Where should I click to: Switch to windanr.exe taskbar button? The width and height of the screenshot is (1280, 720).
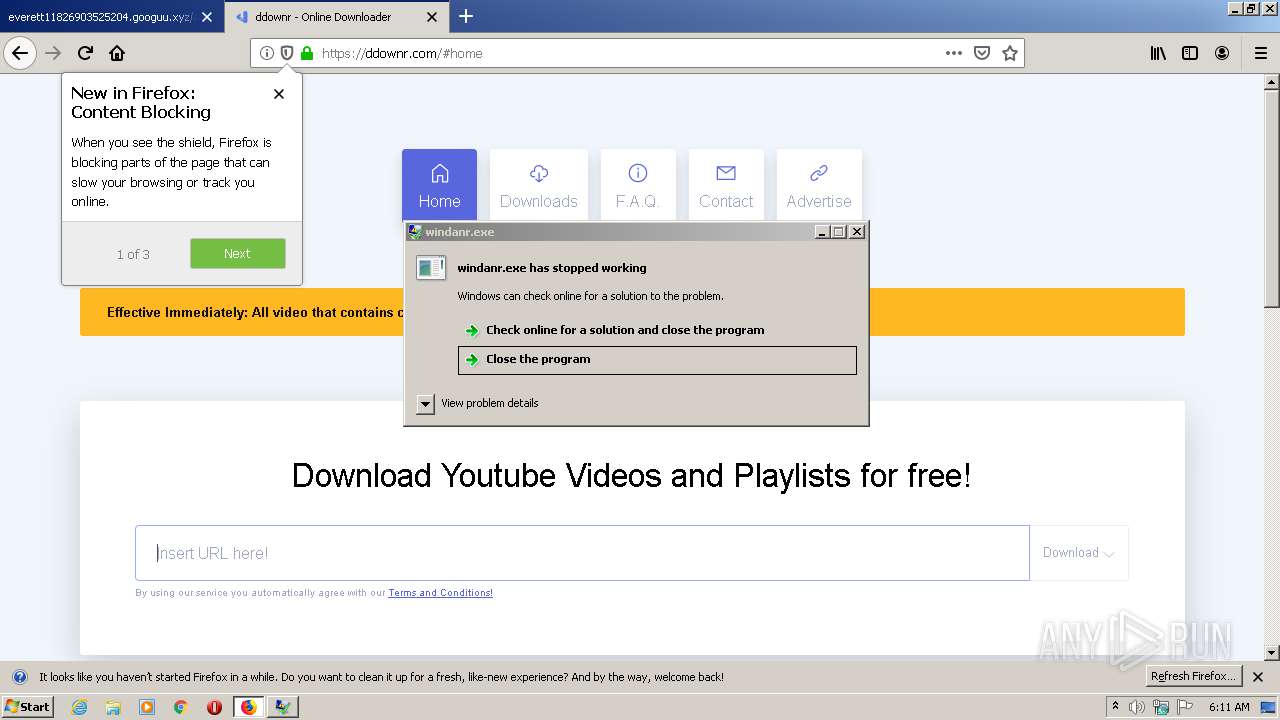(283, 707)
